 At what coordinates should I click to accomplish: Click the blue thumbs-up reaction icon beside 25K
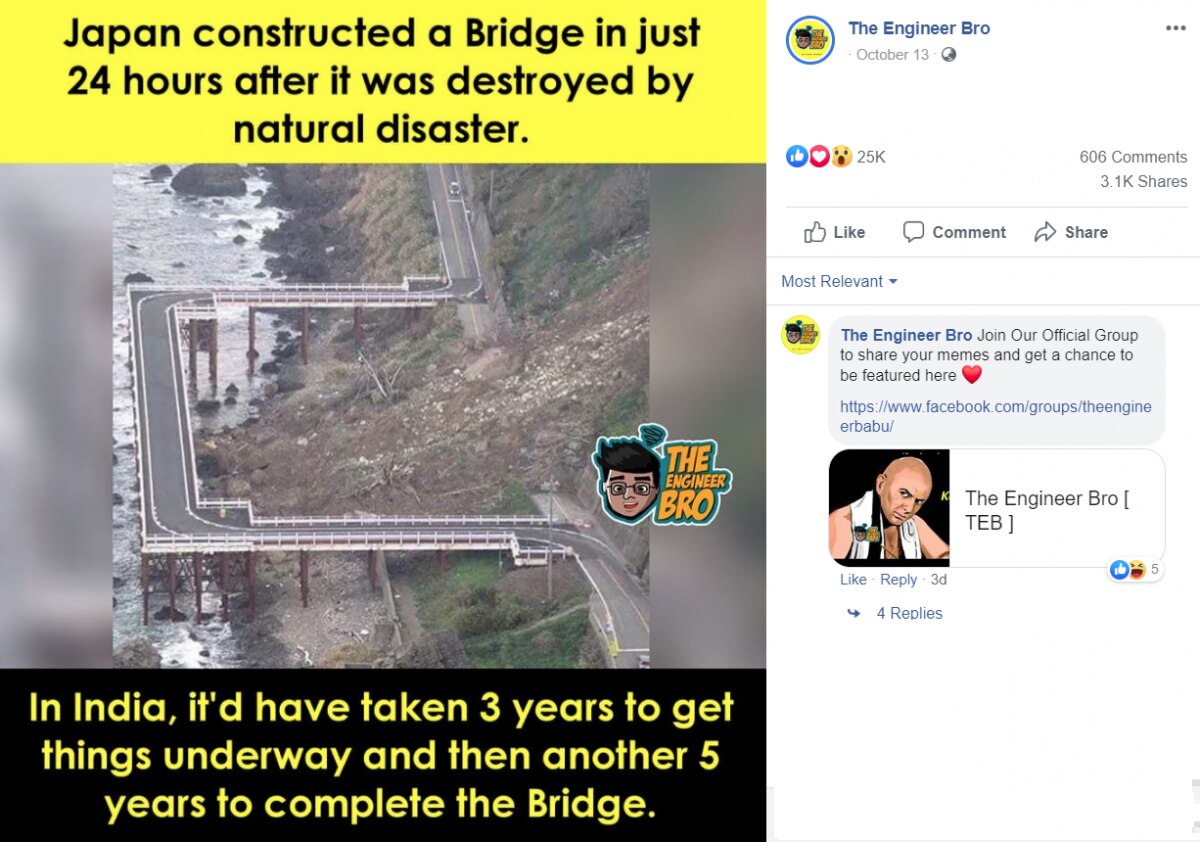(x=797, y=156)
